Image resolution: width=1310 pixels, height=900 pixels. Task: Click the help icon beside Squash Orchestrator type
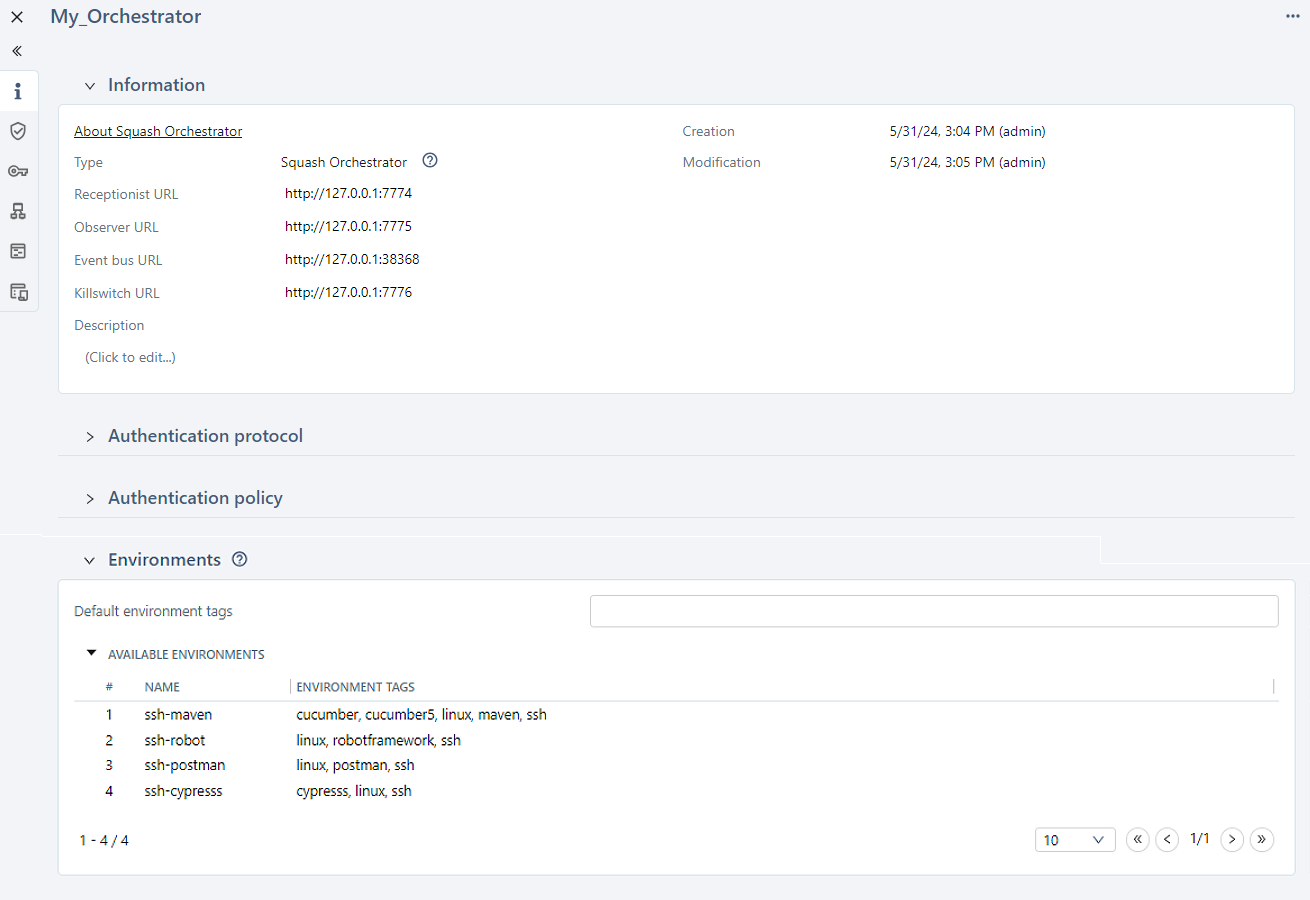pos(429,160)
